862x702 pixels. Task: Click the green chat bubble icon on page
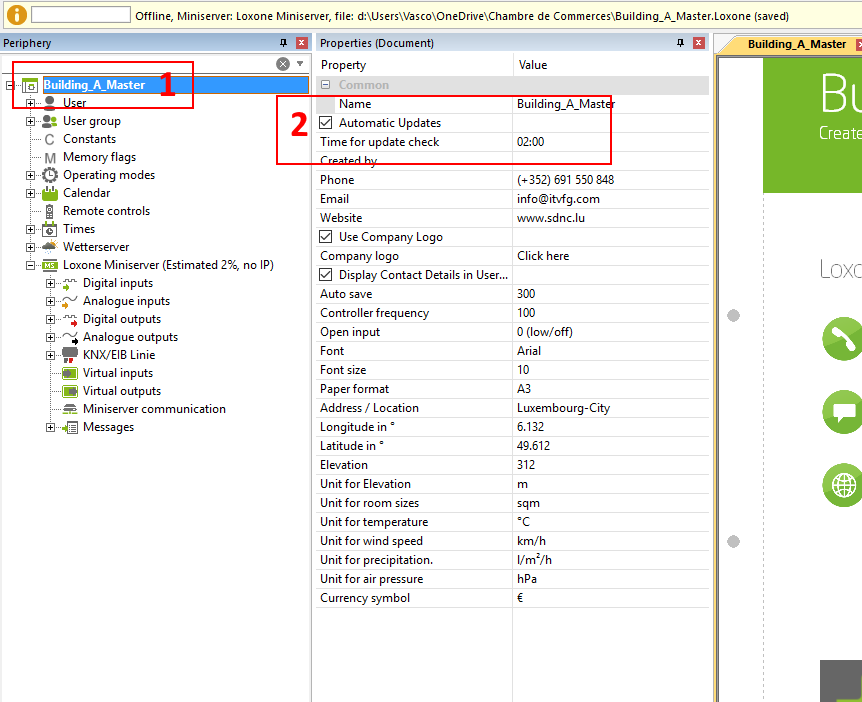pos(842,412)
